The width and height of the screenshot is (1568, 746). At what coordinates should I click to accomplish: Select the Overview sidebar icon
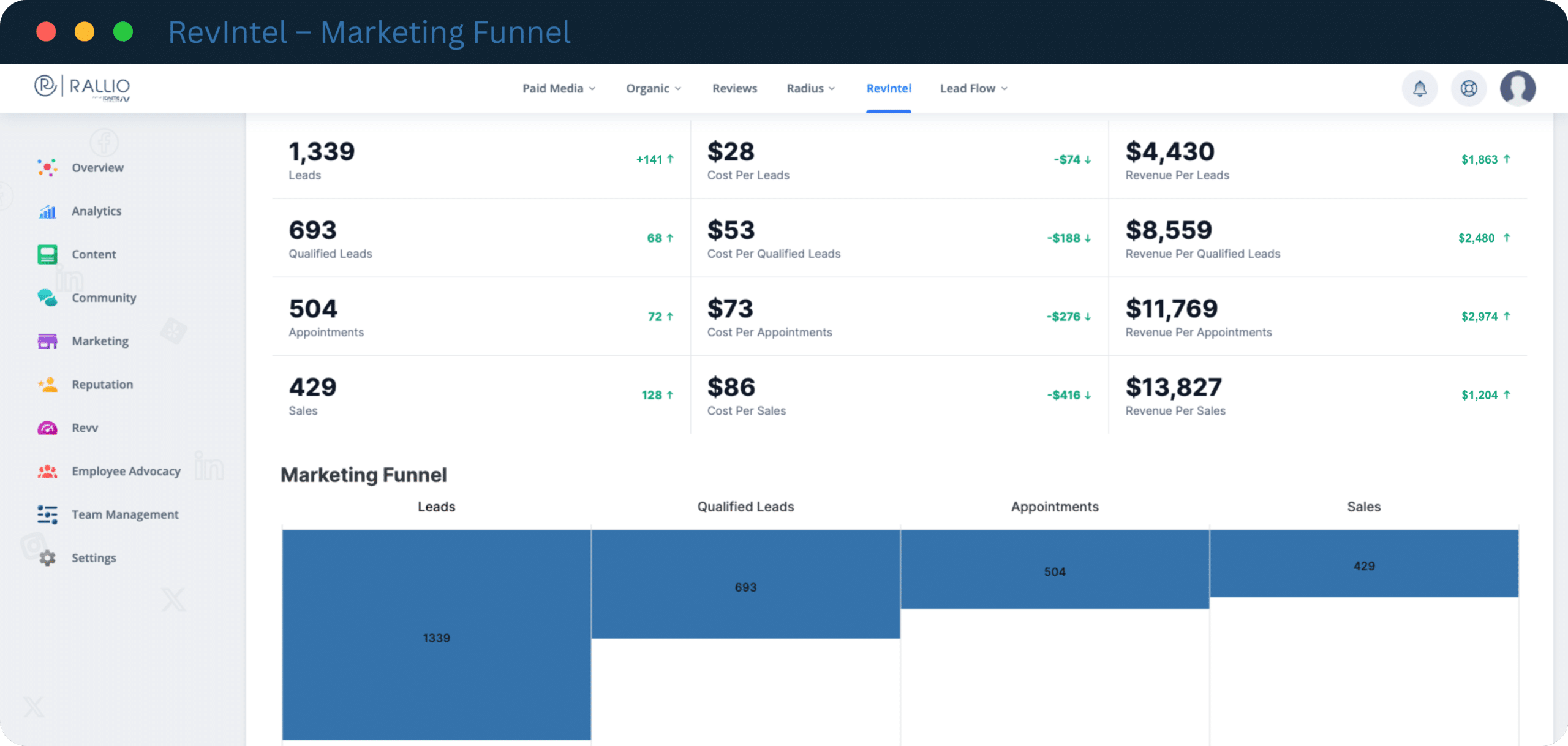47,167
